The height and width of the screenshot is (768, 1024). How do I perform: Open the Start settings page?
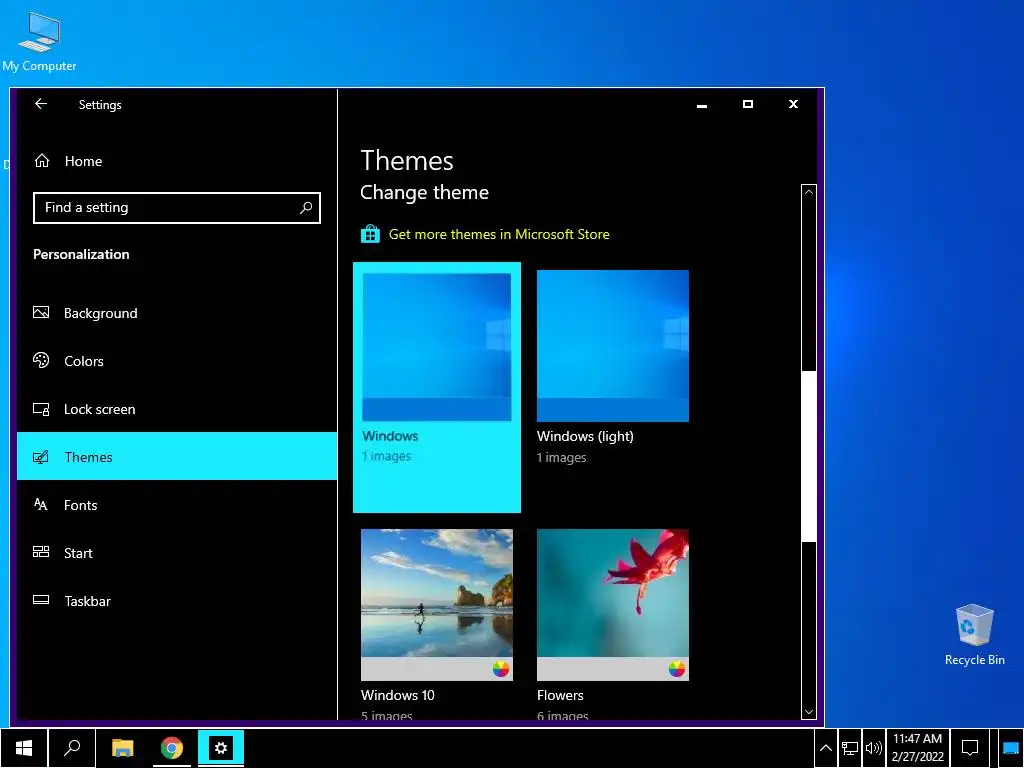click(176, 553)
